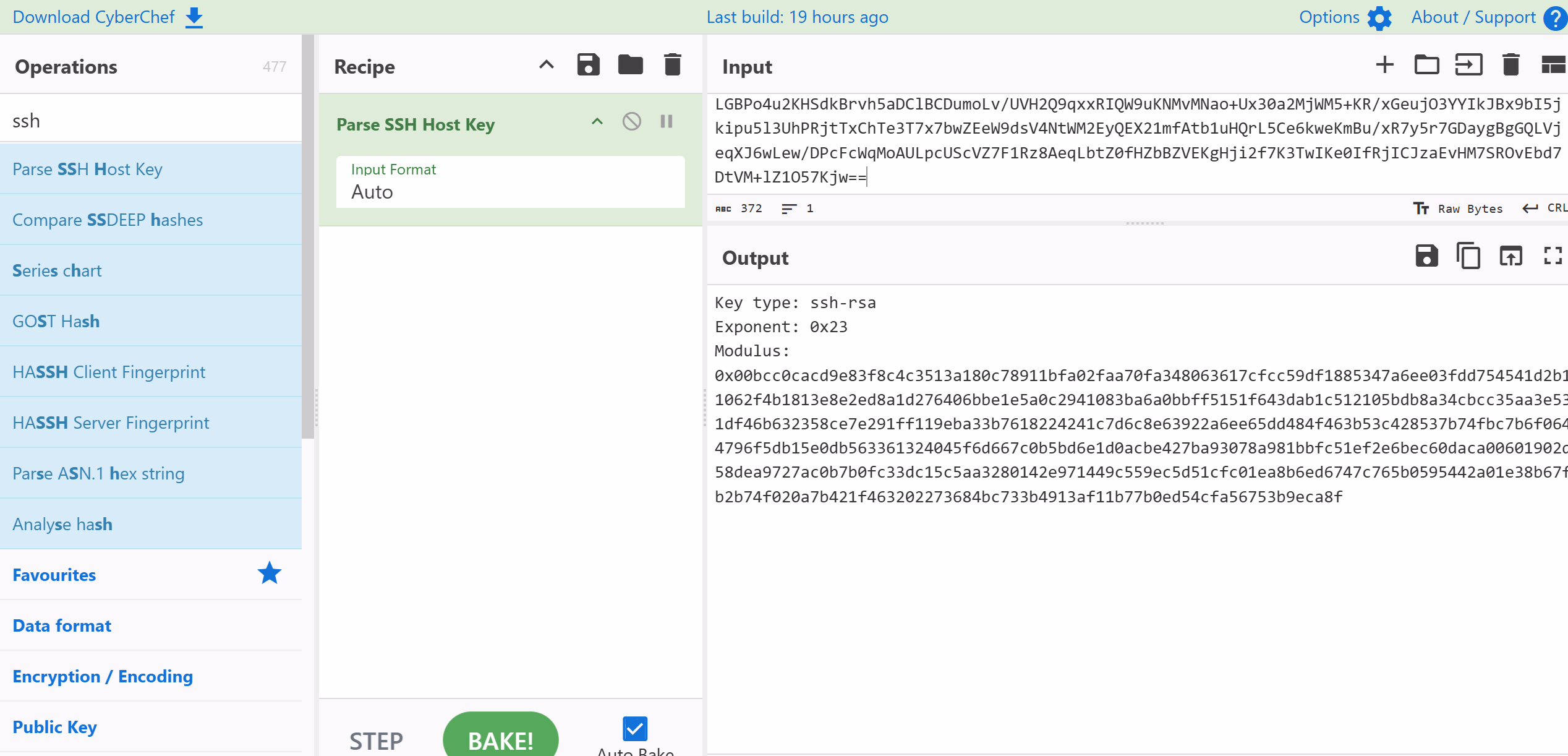This screenshot has width=1568, height=756.
Task: Clear input and output with trash icon
Action: click(1510, 65)
